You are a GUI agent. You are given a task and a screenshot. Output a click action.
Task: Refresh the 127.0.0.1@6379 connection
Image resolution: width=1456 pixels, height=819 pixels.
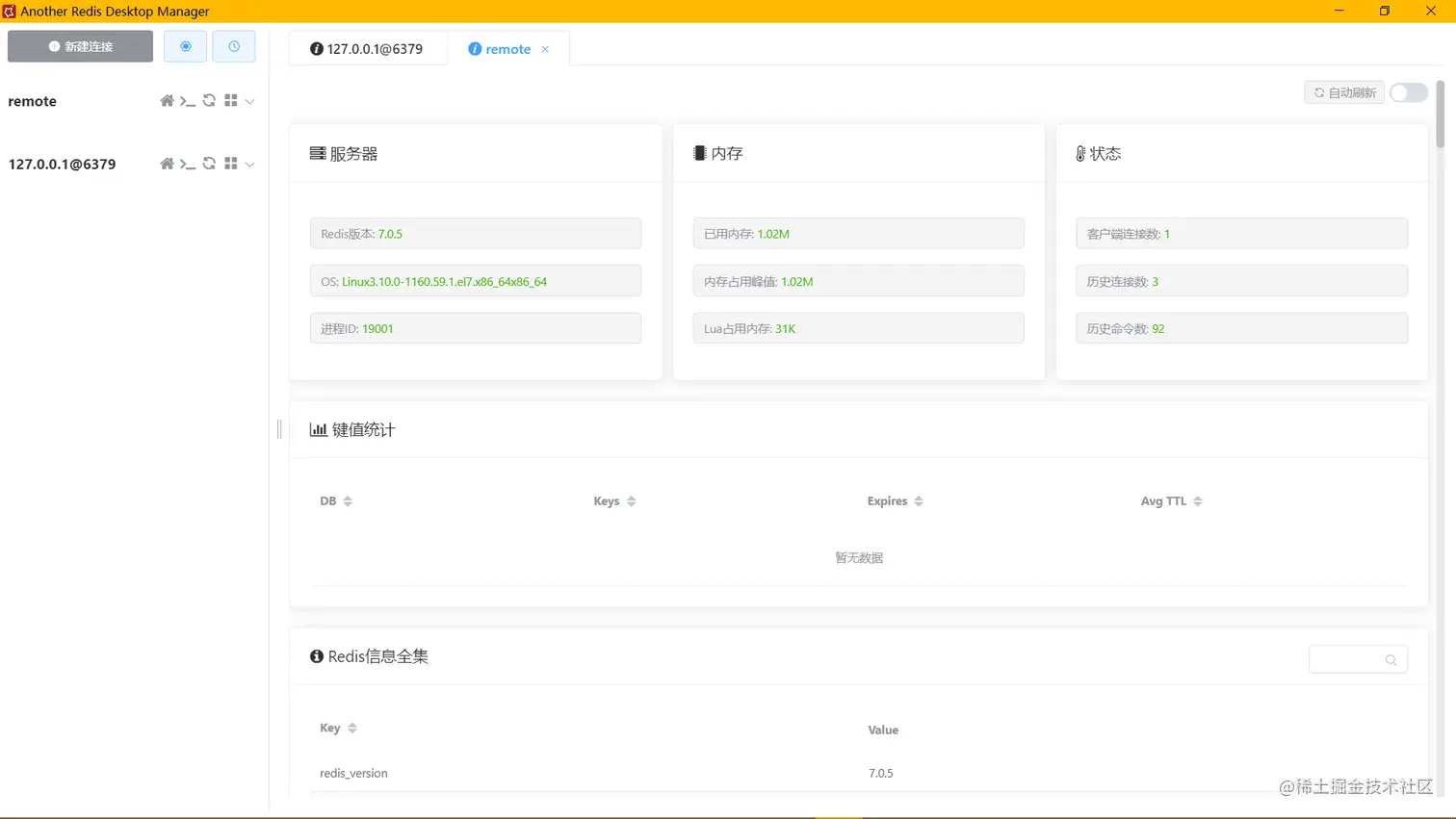209,164
